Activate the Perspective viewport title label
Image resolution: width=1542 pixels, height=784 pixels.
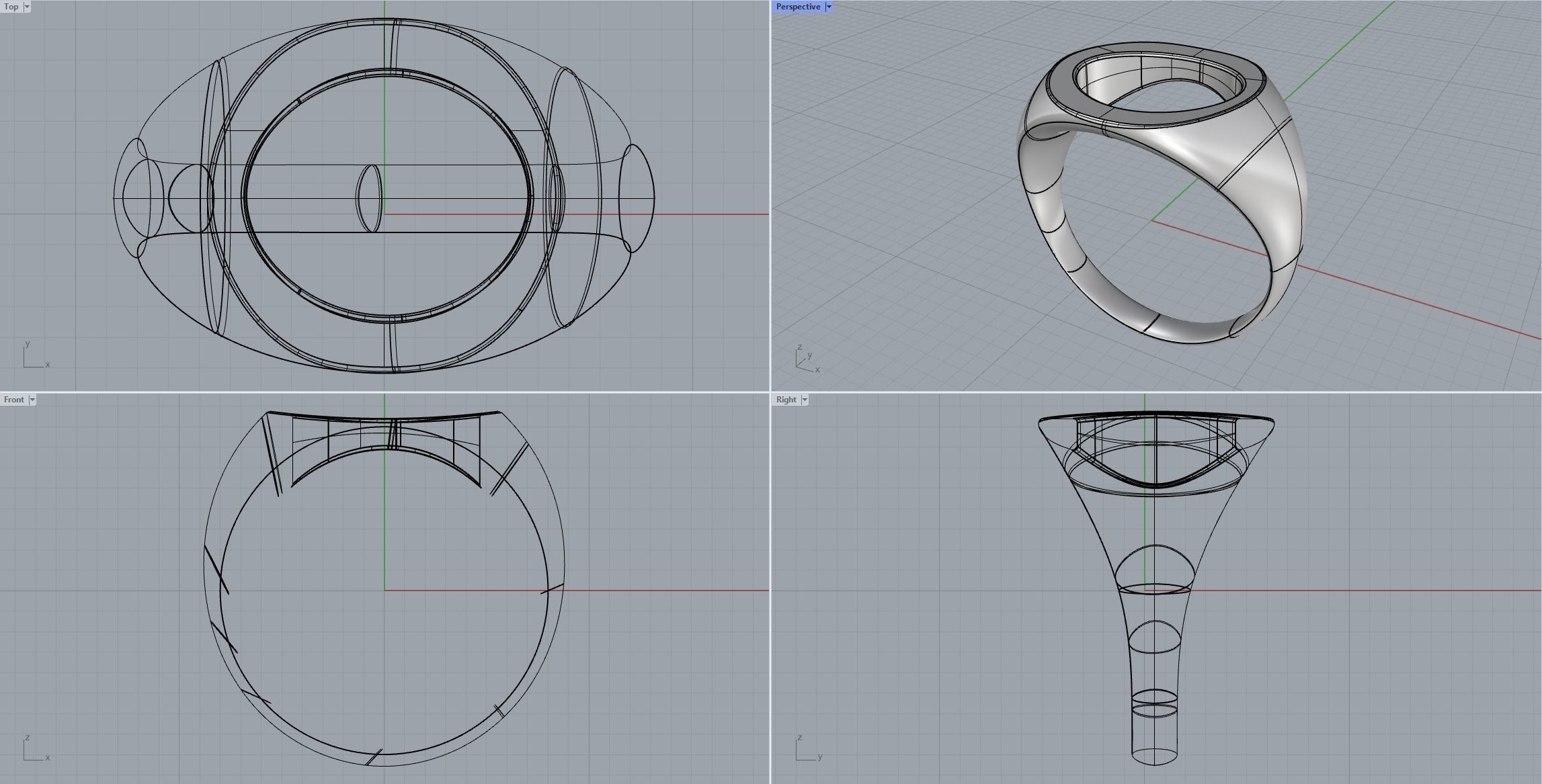(x=798, y=7)
